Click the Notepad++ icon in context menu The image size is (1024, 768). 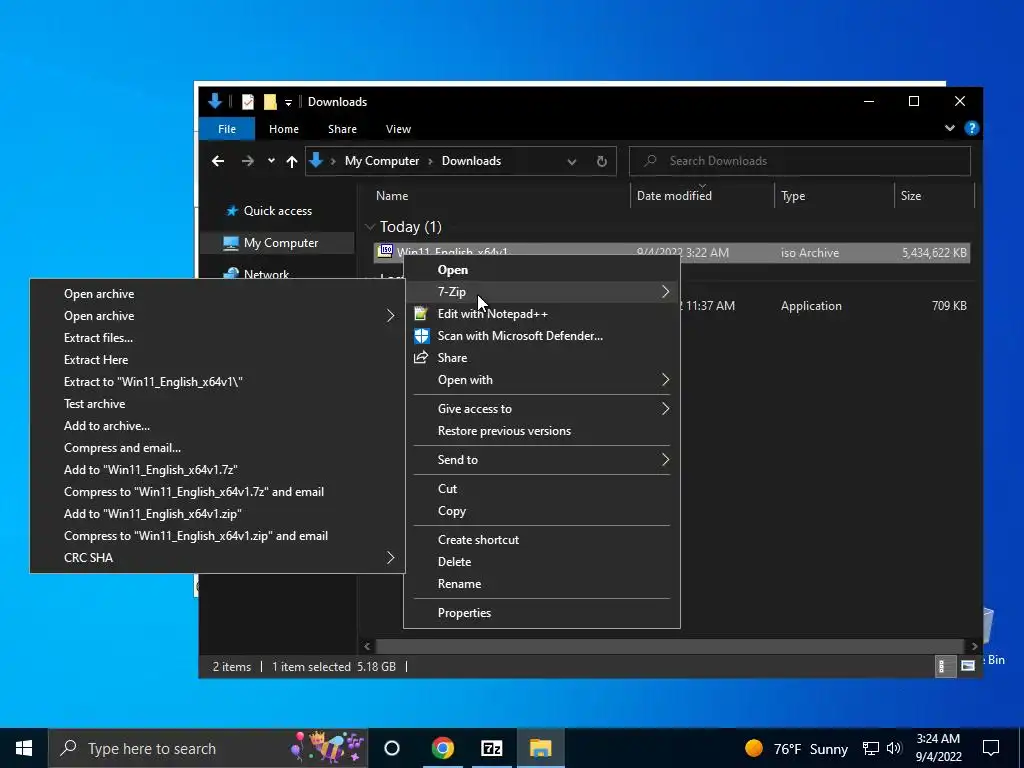[421, 313]
